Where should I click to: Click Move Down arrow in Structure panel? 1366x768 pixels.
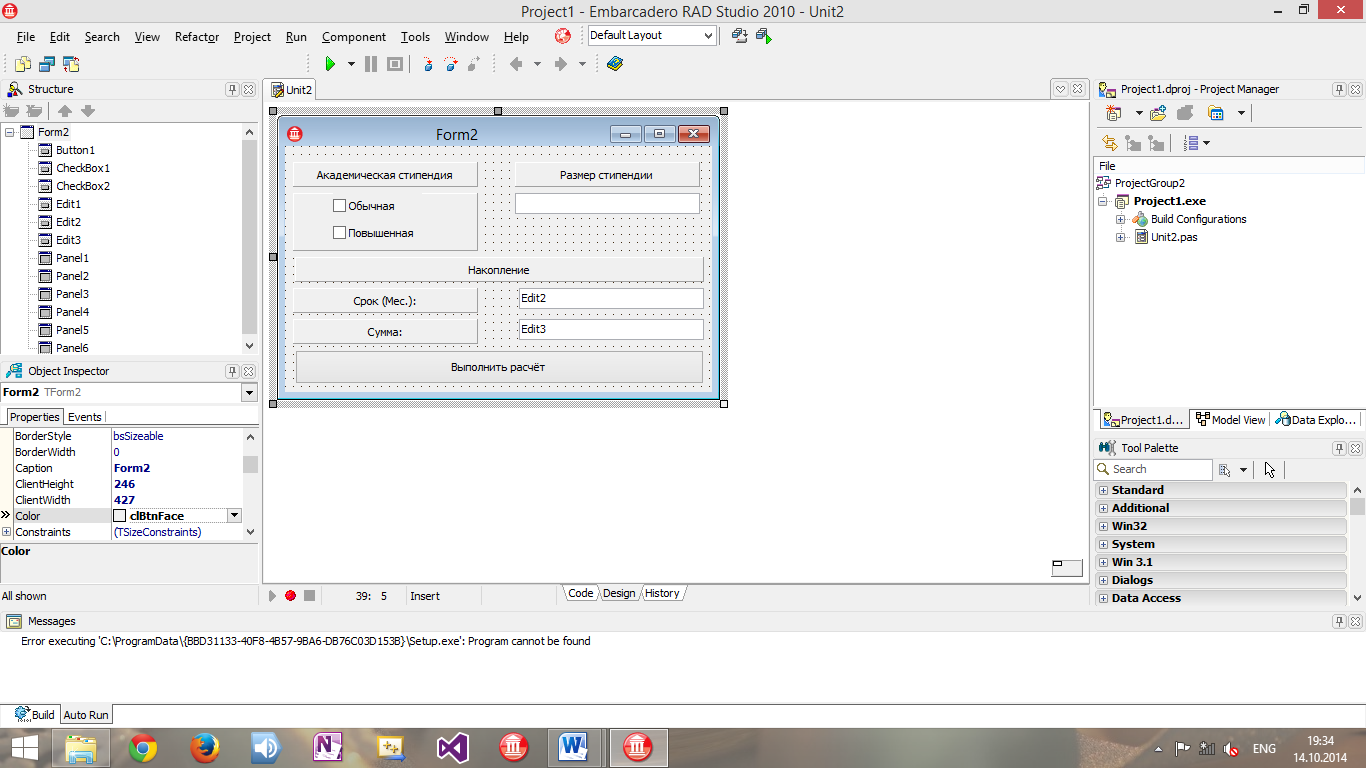(x=88, y=111)
